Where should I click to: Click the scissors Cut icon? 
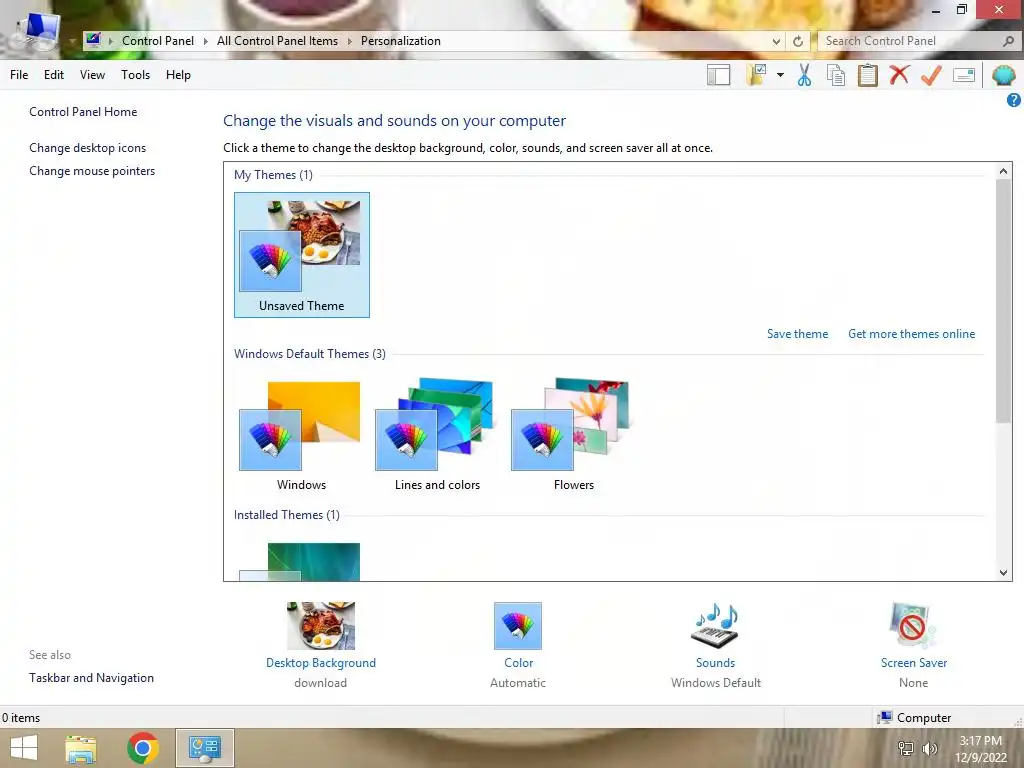804,75
